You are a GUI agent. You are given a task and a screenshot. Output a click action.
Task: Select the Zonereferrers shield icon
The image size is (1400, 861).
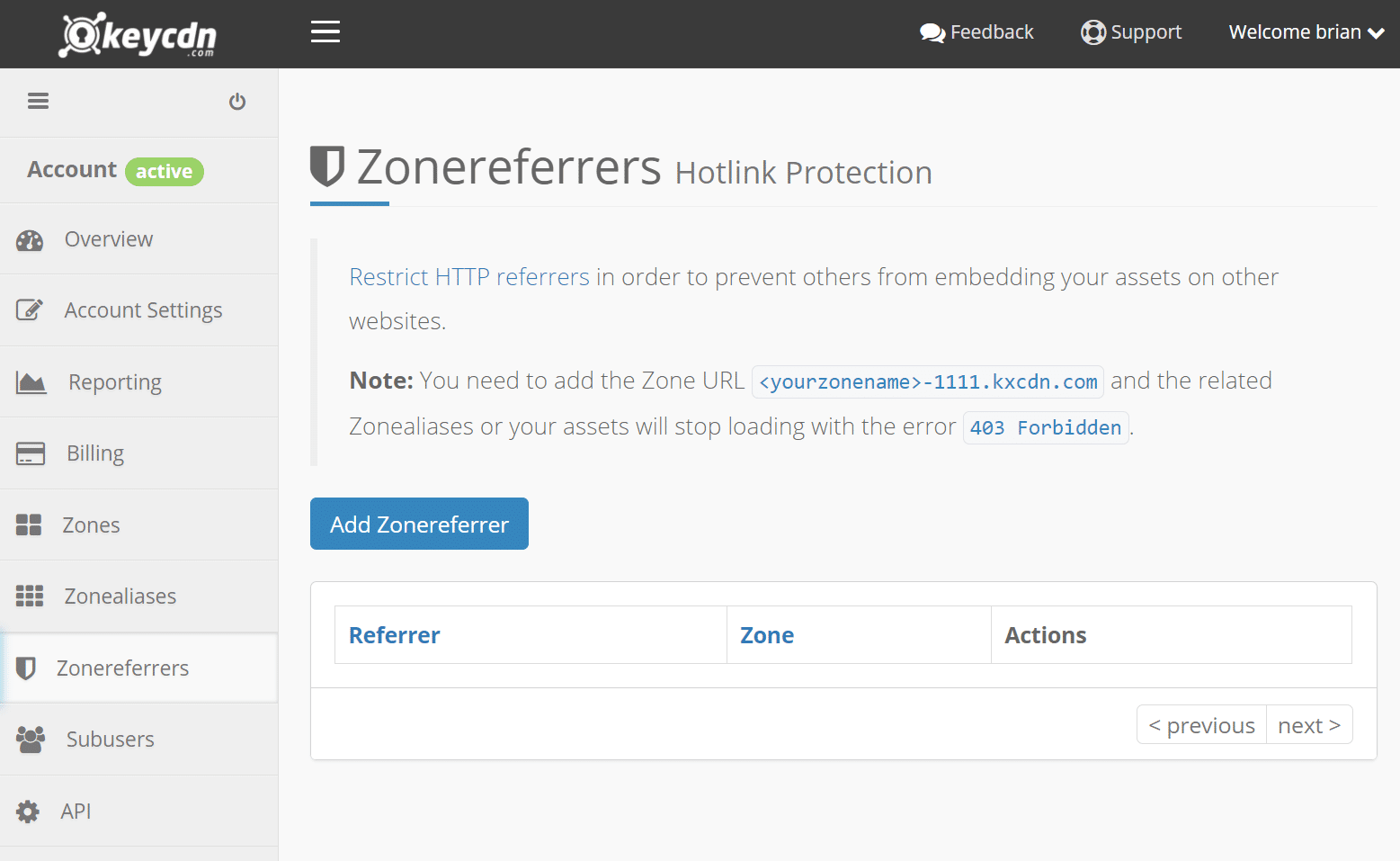pyautogui.click(x=29, y=668)
